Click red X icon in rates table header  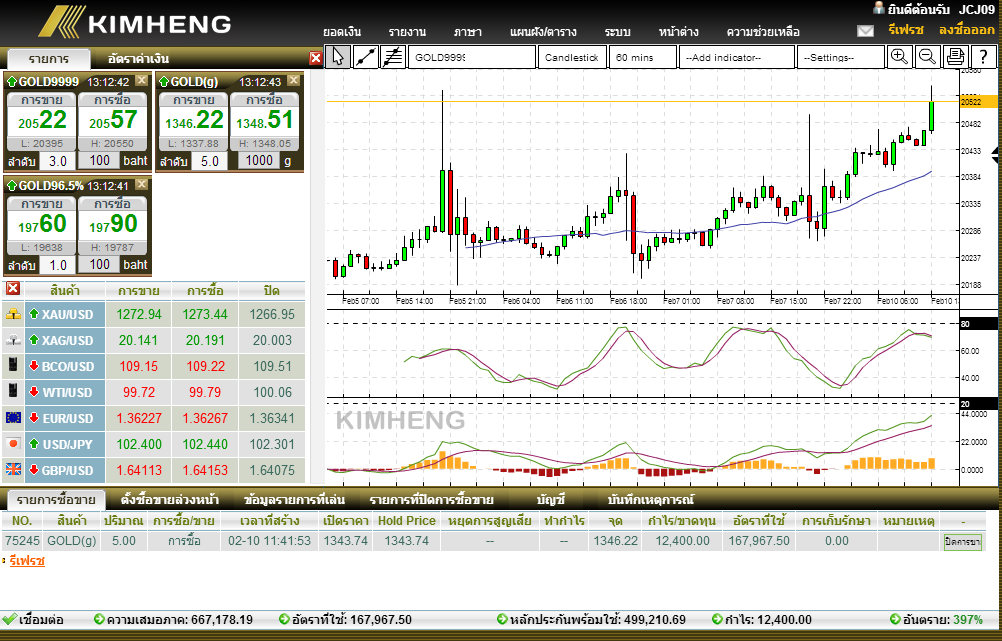click(13, 289)
